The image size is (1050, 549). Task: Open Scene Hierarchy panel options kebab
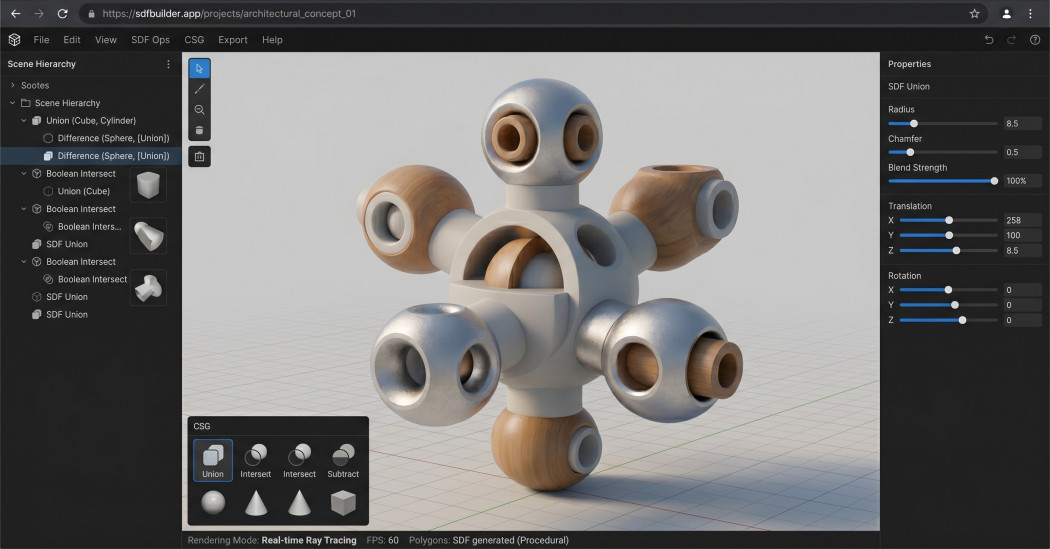[x=168, y=64]
